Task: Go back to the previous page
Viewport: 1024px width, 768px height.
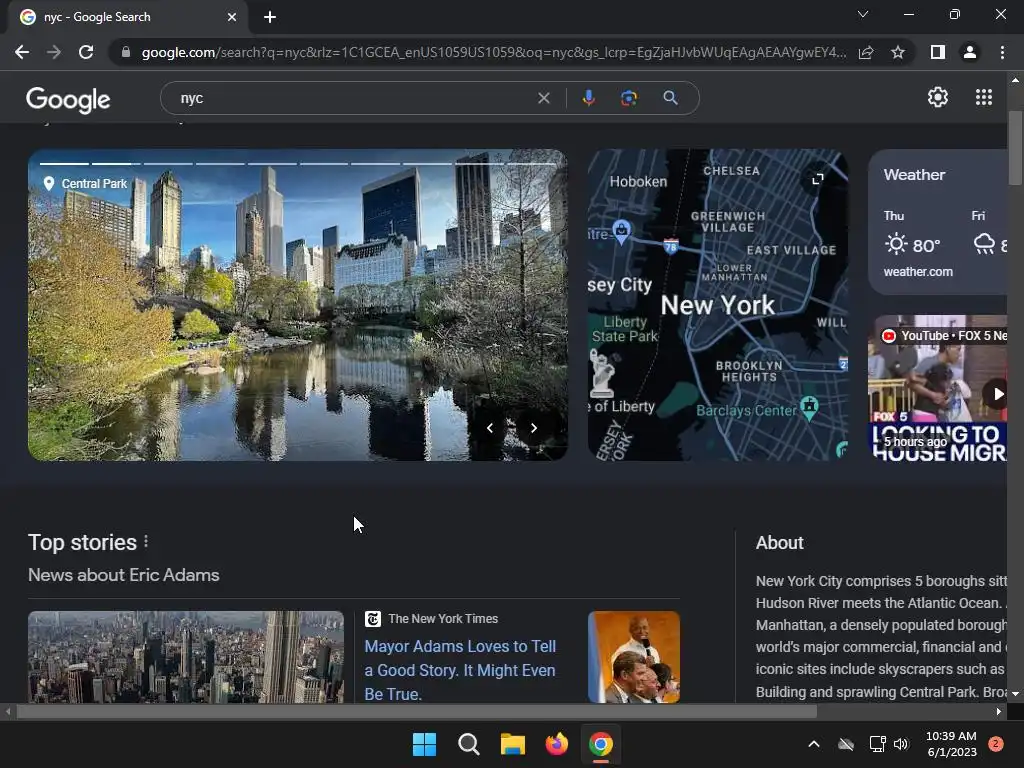Action: (x=22, y=52)
